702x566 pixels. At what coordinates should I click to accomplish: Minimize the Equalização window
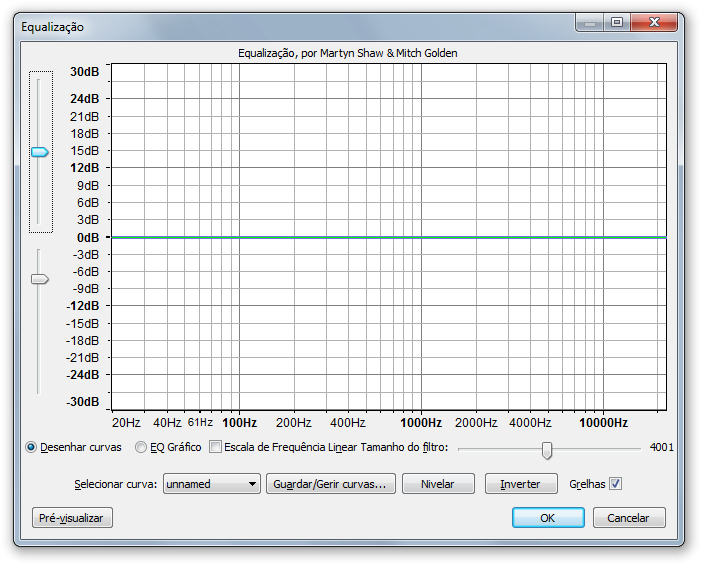pos(590,22)
